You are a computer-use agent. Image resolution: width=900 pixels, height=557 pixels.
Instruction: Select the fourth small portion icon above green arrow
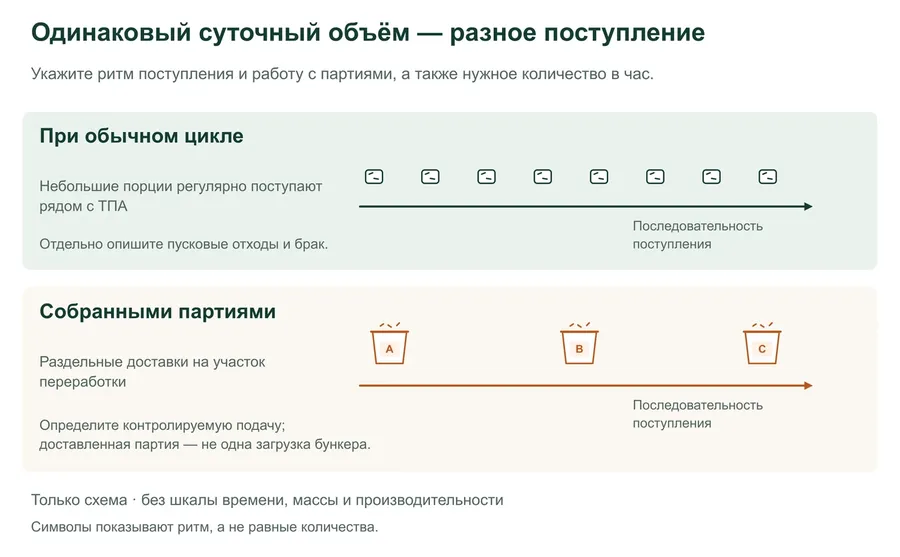click(543, 176)
